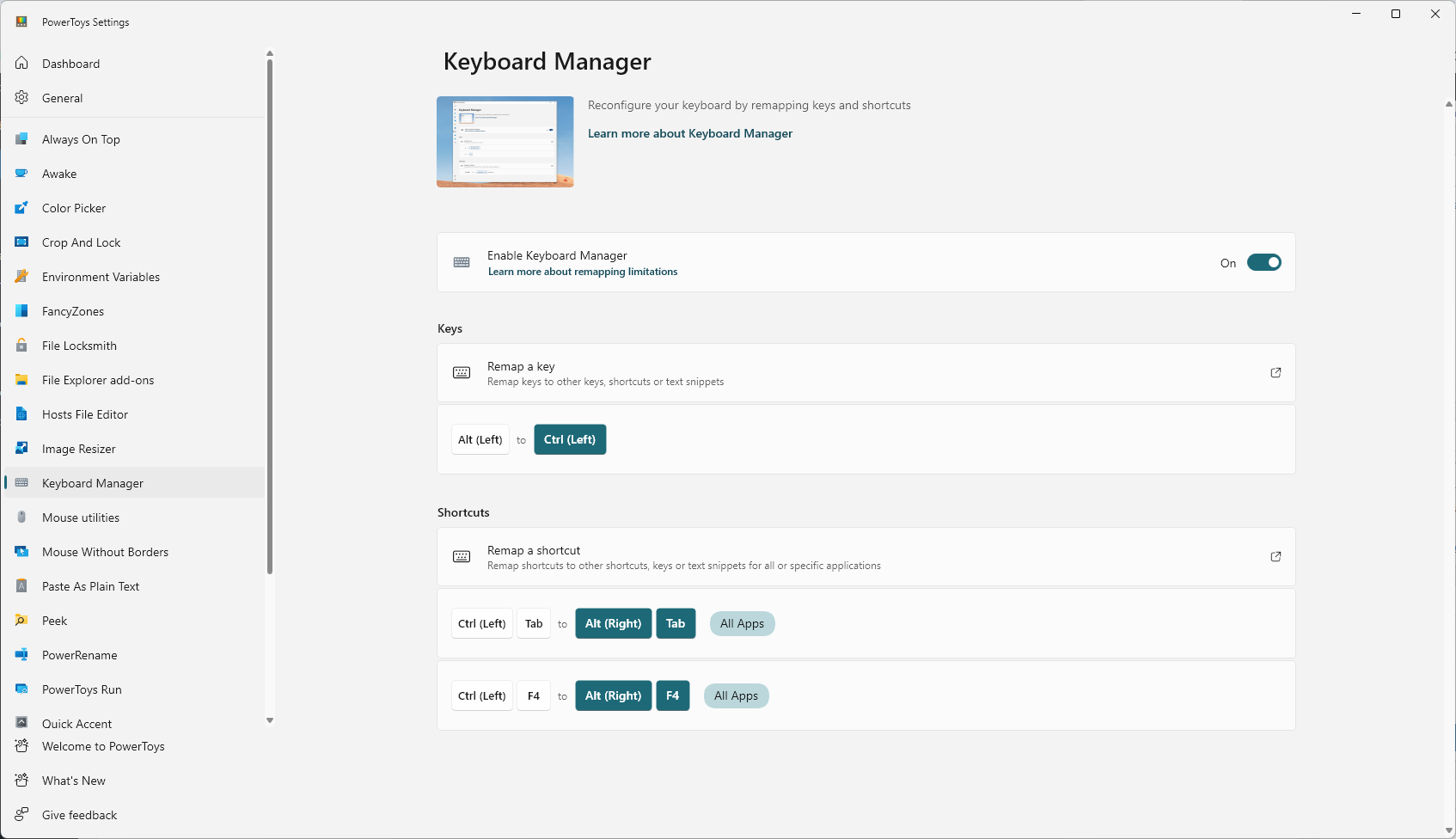The width and height of the screenshot is (1456, 839).
Task: Open Hosts File Editor using its icon
Action: click(21, 413)
